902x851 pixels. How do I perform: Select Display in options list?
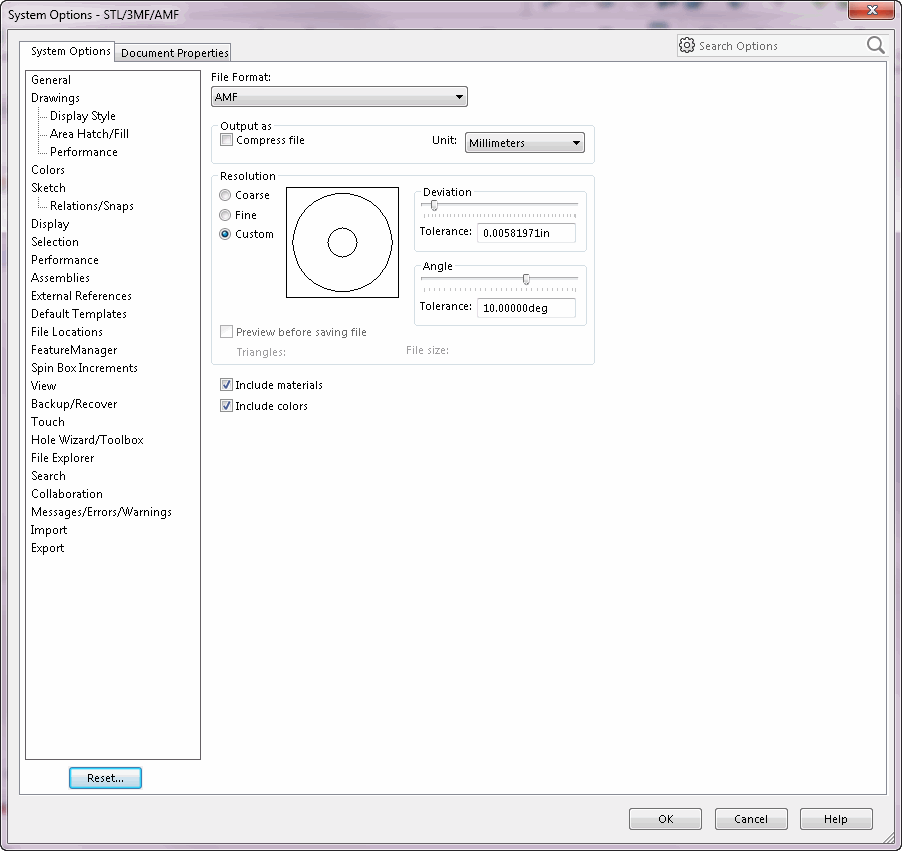click(50, 224)
